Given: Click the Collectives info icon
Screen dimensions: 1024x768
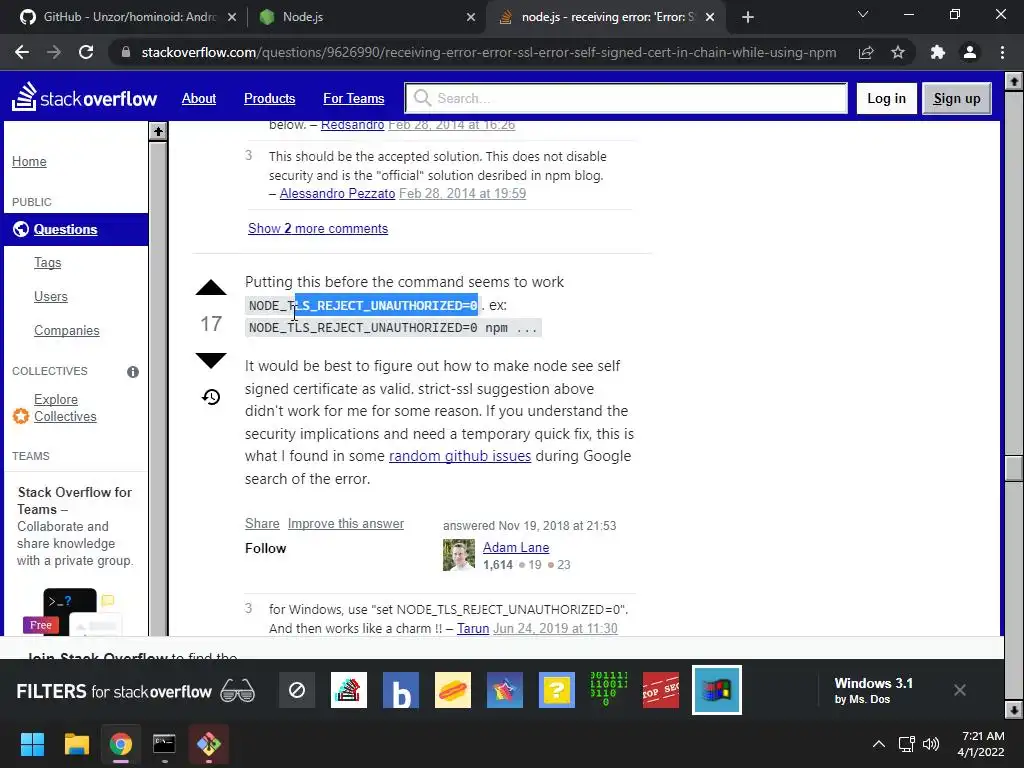Looking at the screenshot, I should [x=133, y=372].
